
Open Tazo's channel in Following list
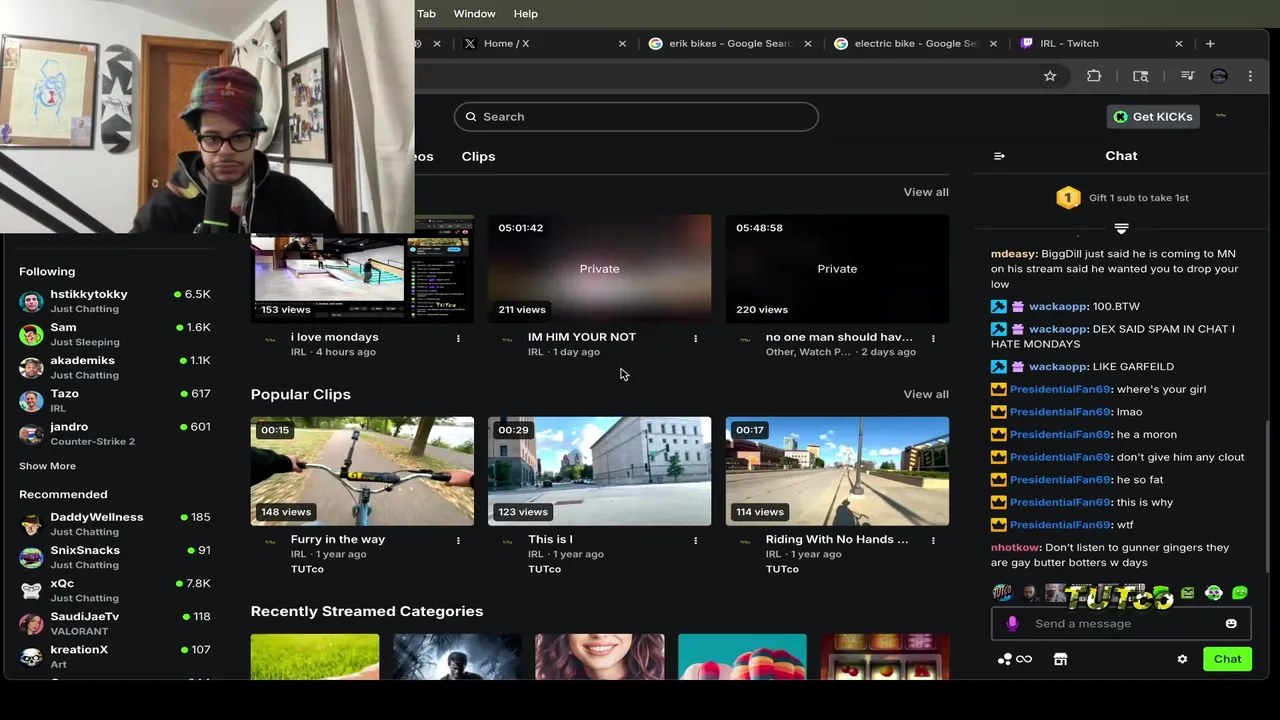pyautogui.click(x=115, y=400)
